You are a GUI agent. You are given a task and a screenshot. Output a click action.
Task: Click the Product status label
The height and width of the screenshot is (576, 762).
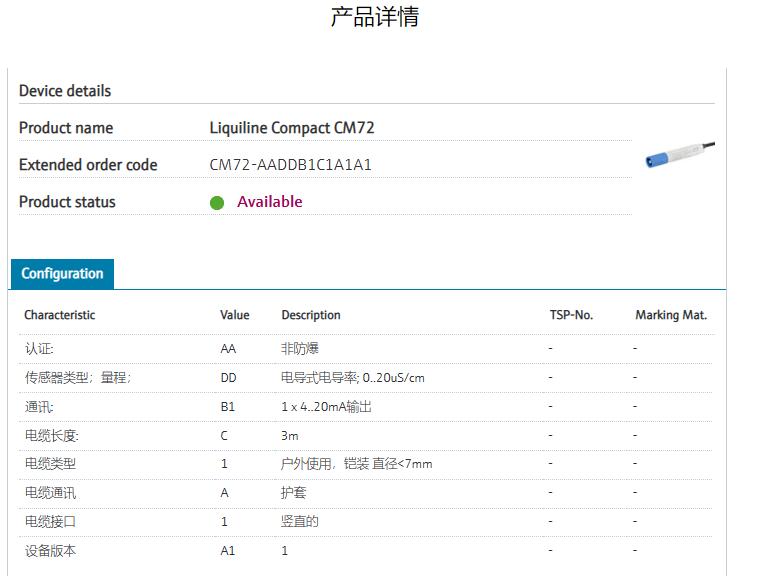click(x=67, y=202)
